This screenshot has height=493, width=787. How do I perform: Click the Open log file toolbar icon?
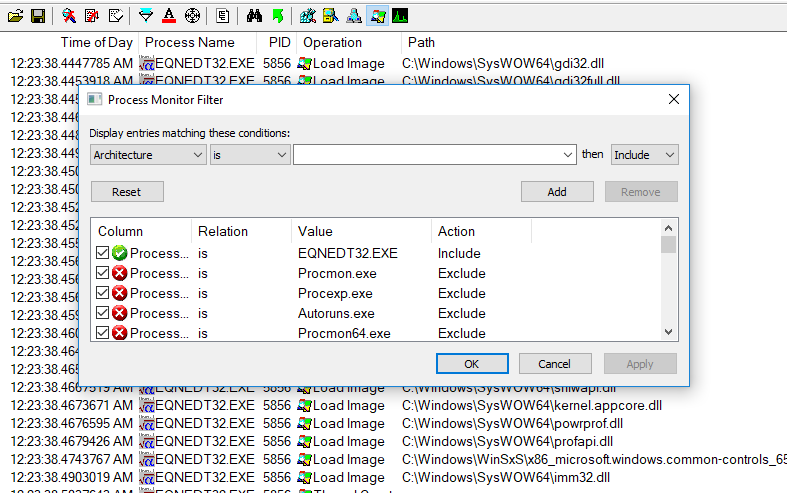(x=16, y=16)
